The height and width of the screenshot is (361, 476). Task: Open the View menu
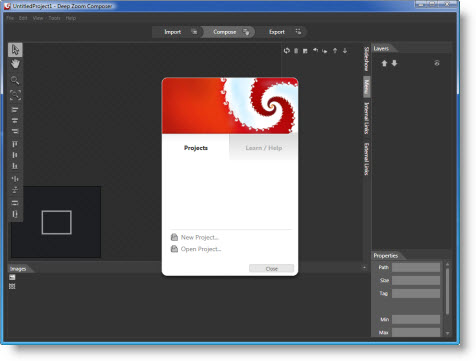38,18
